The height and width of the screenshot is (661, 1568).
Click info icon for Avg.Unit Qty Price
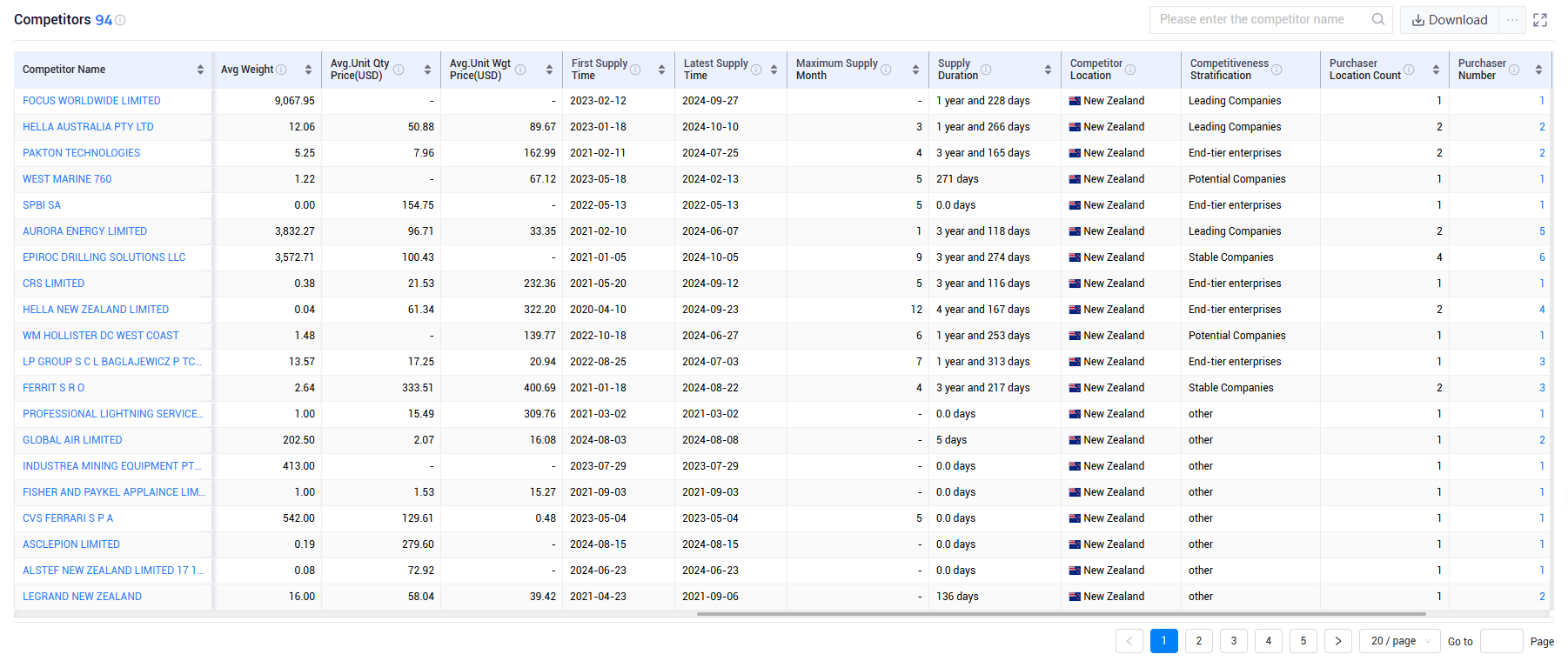click(399, 70)
